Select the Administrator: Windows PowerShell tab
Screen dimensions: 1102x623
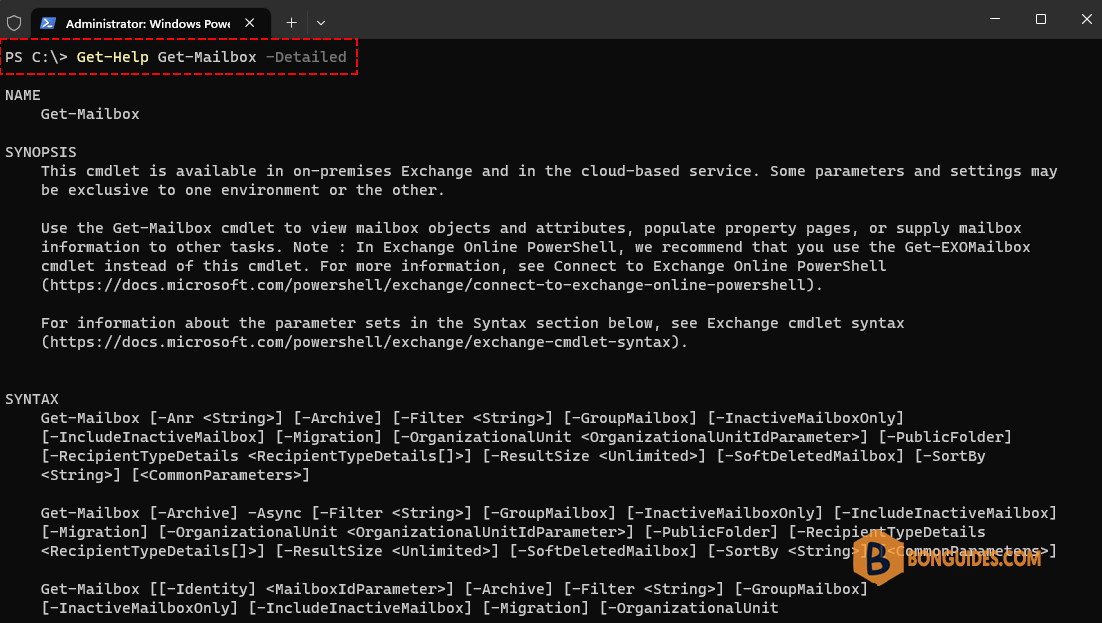(150, 23)
